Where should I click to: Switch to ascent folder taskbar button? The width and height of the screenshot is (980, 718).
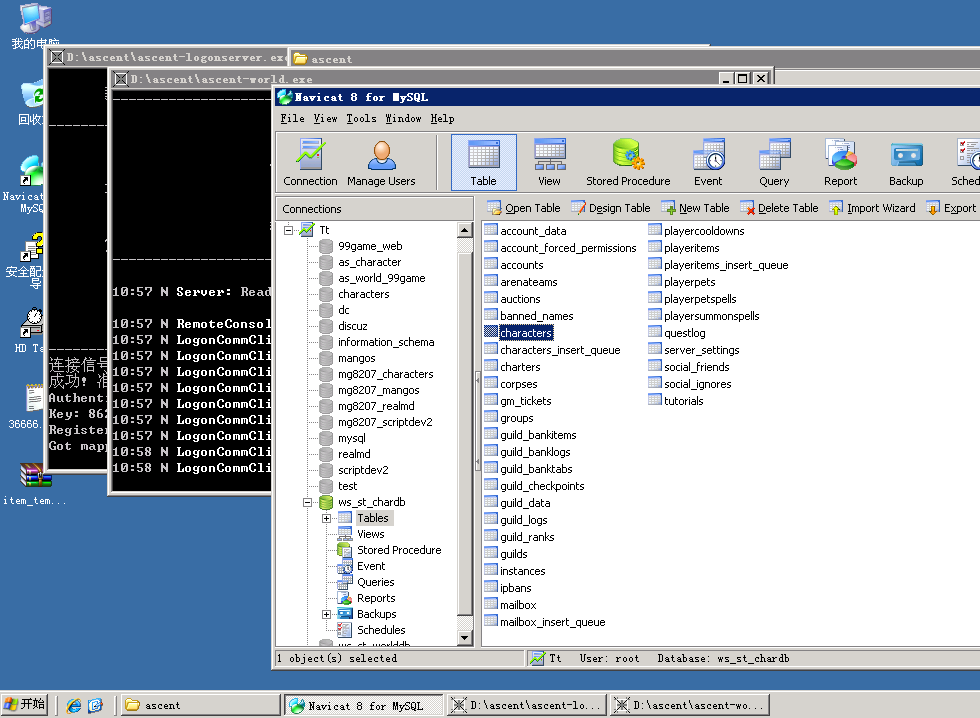pos(200,706)
